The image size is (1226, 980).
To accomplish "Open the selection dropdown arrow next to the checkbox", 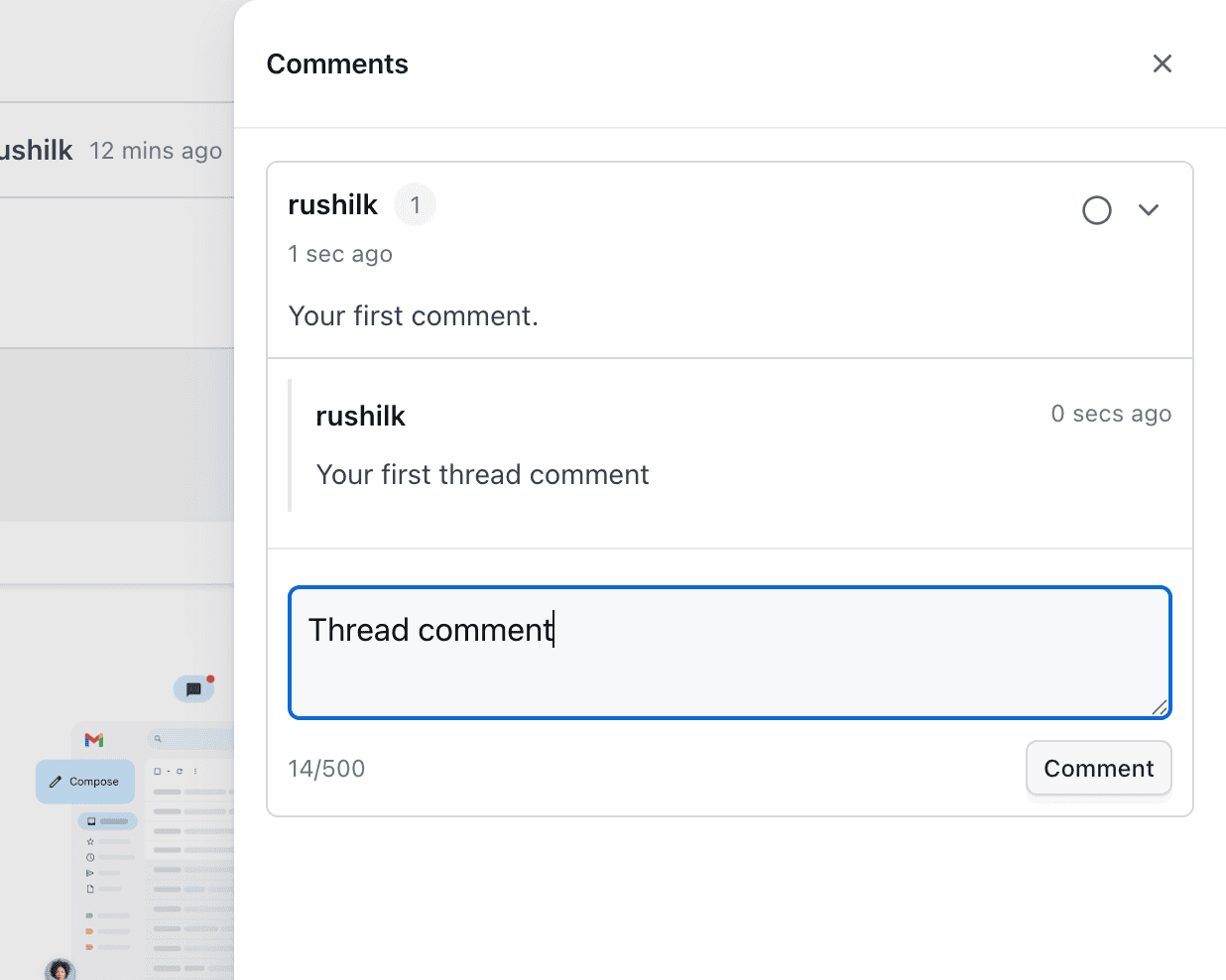I will [169, 771].
